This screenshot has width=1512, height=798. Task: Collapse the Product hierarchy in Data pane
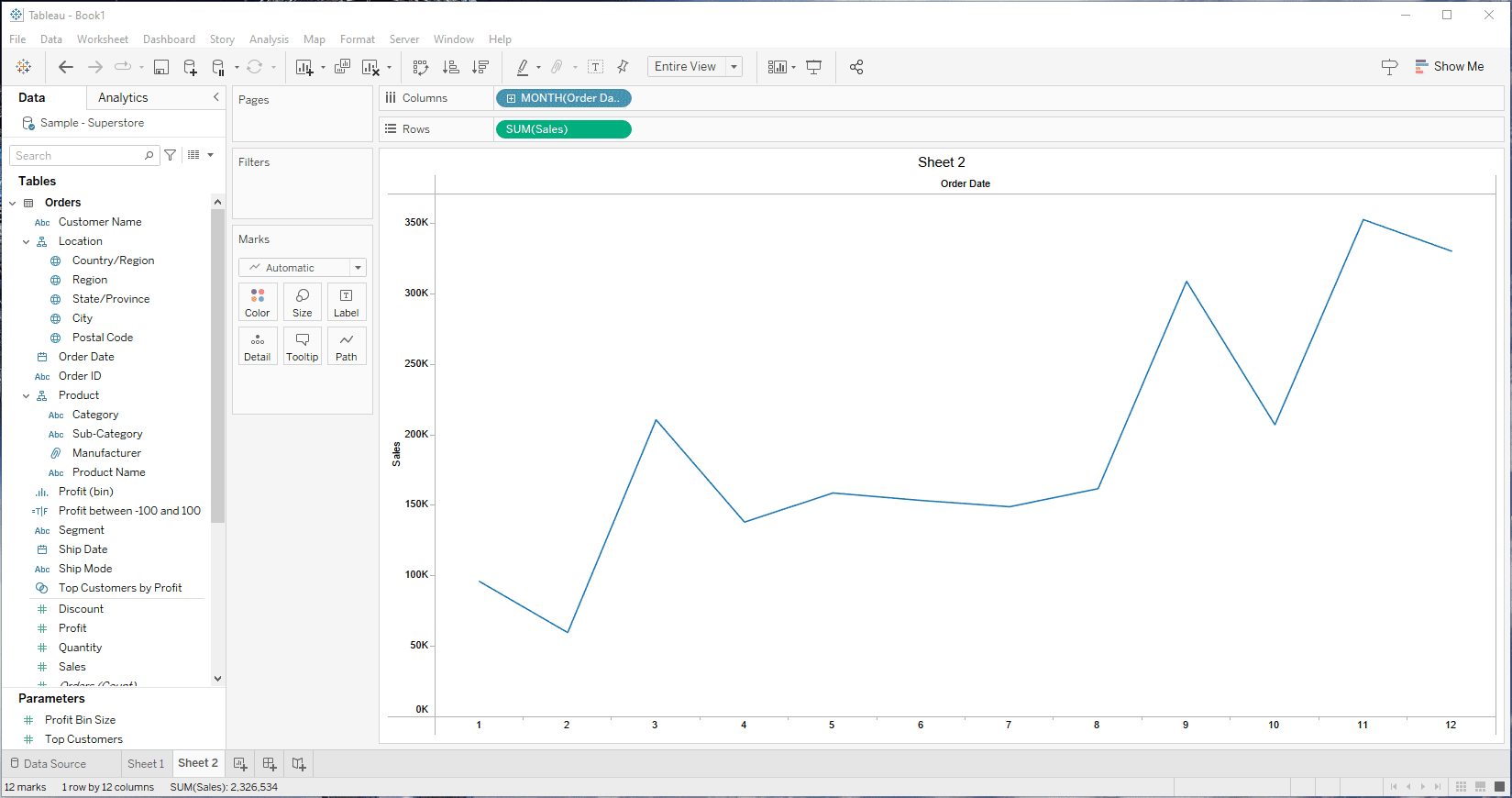pyautogui.click(x=27, y=396)
